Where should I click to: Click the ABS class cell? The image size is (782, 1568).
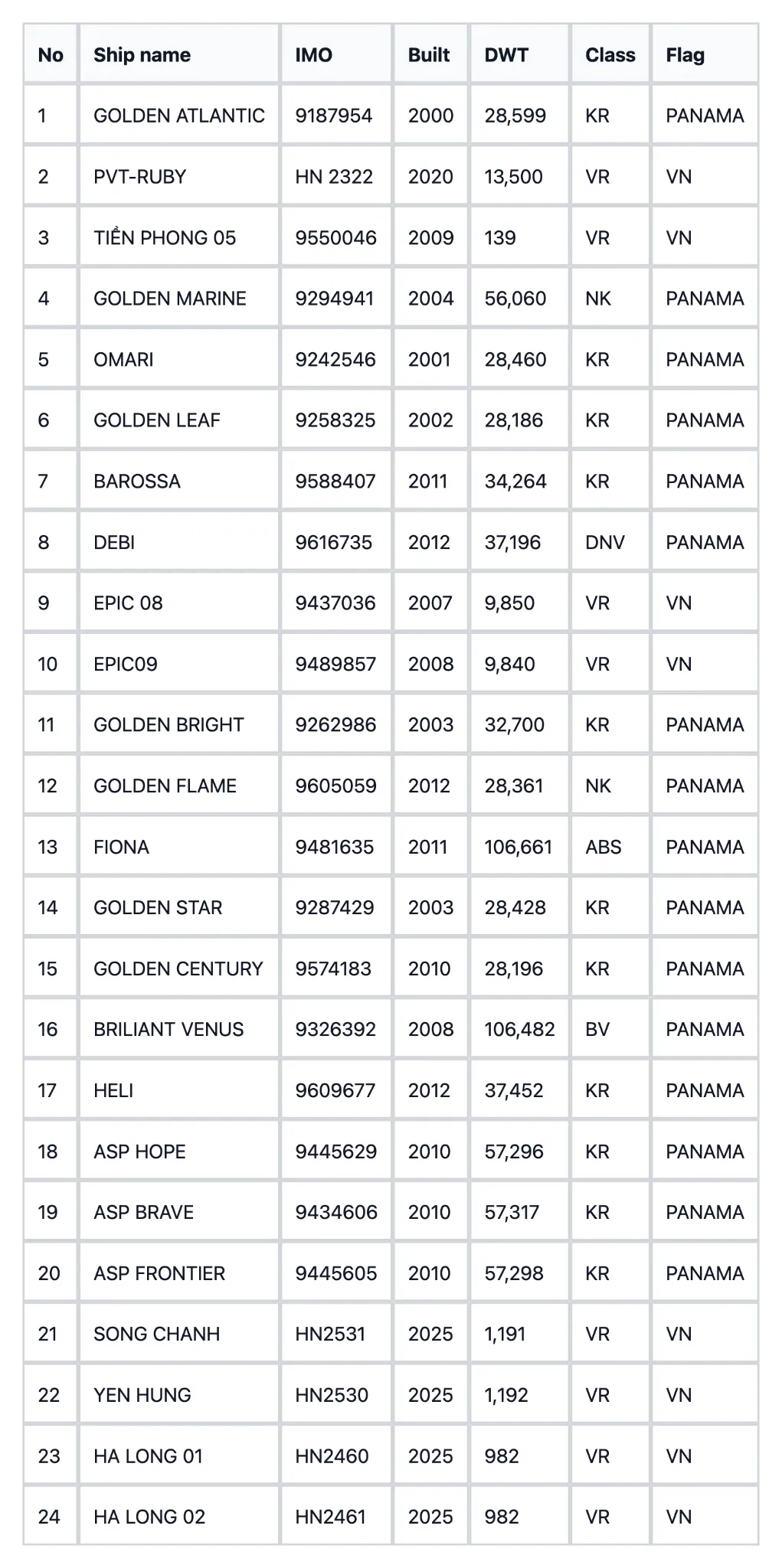(603, 847)
